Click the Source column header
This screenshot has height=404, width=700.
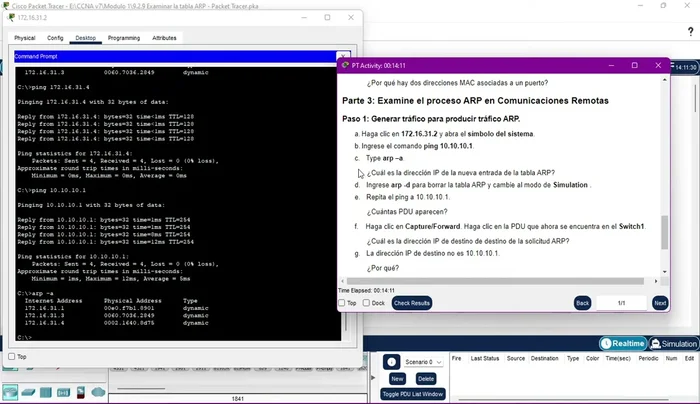click(x=516, y=358)
